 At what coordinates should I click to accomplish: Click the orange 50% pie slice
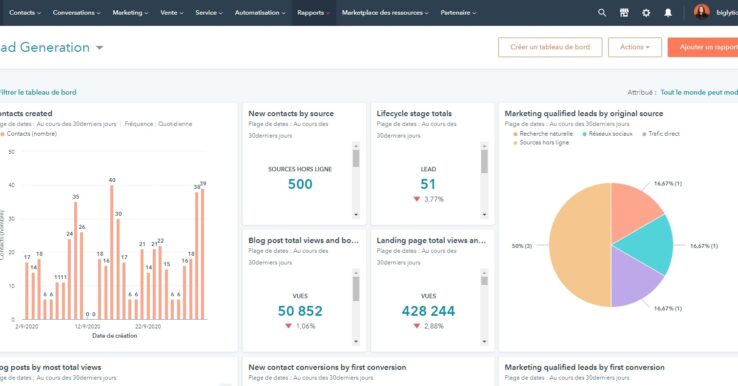click(x=579, y=245)
